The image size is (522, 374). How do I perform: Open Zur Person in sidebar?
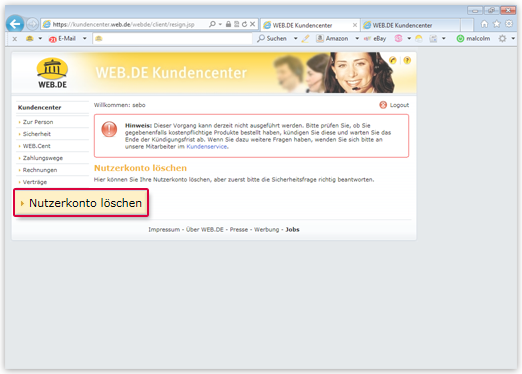[x=38, y=122]
